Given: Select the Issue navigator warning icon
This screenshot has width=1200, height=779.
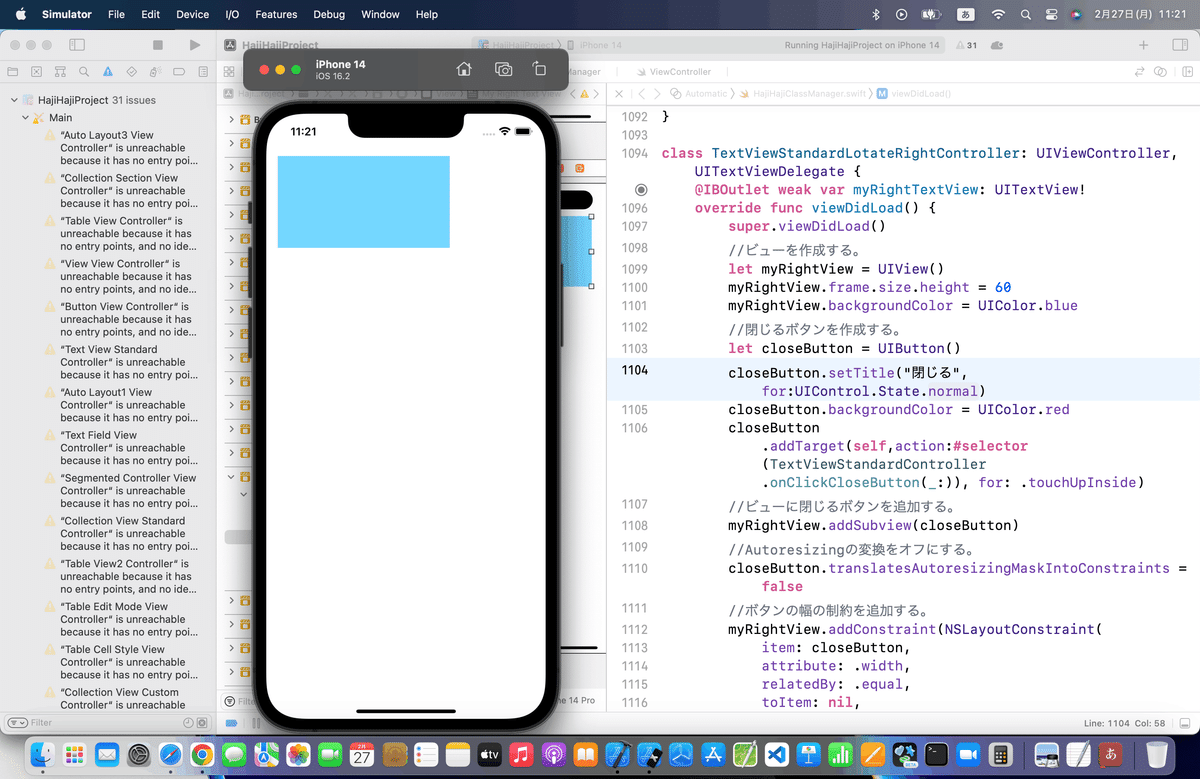Looking at the screenshot, I should click(x=108, y=72).
